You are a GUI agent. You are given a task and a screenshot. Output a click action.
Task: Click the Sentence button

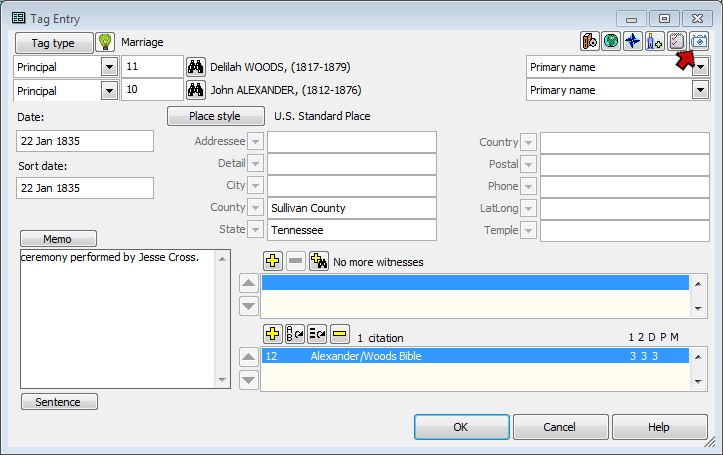tap(58, 402)
